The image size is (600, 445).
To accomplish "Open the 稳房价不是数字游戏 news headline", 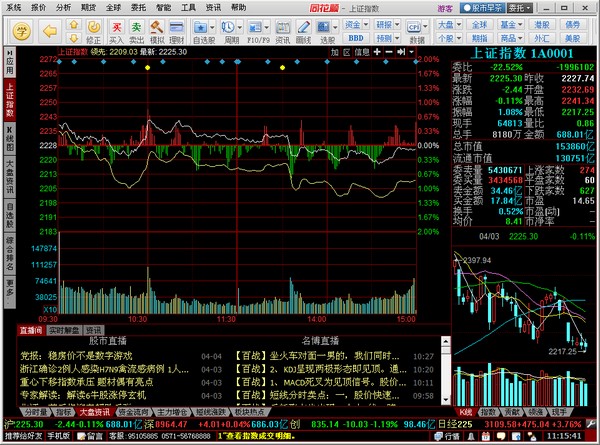I will click(76, 355).
